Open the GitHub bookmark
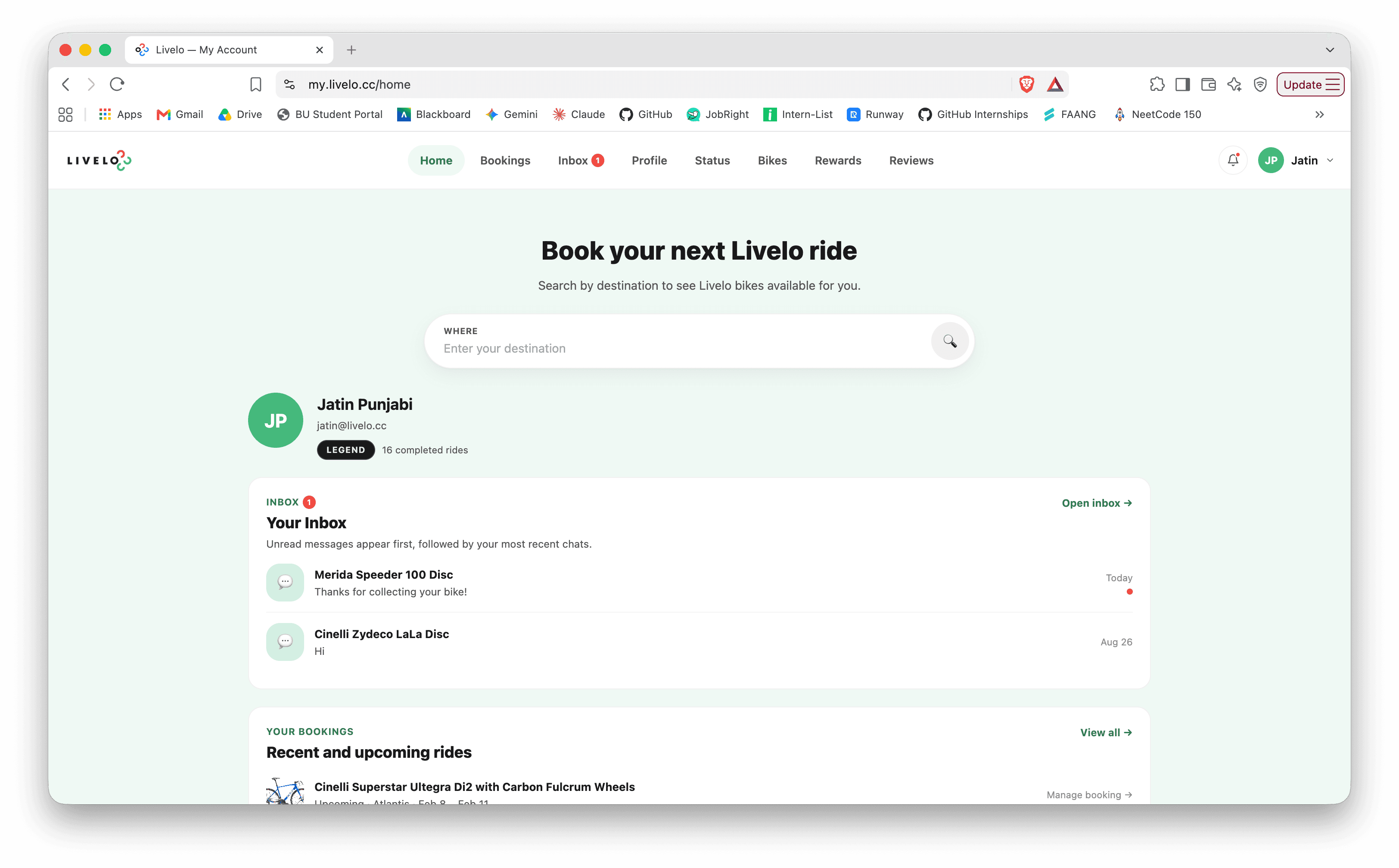 click(x=646, y=114)
